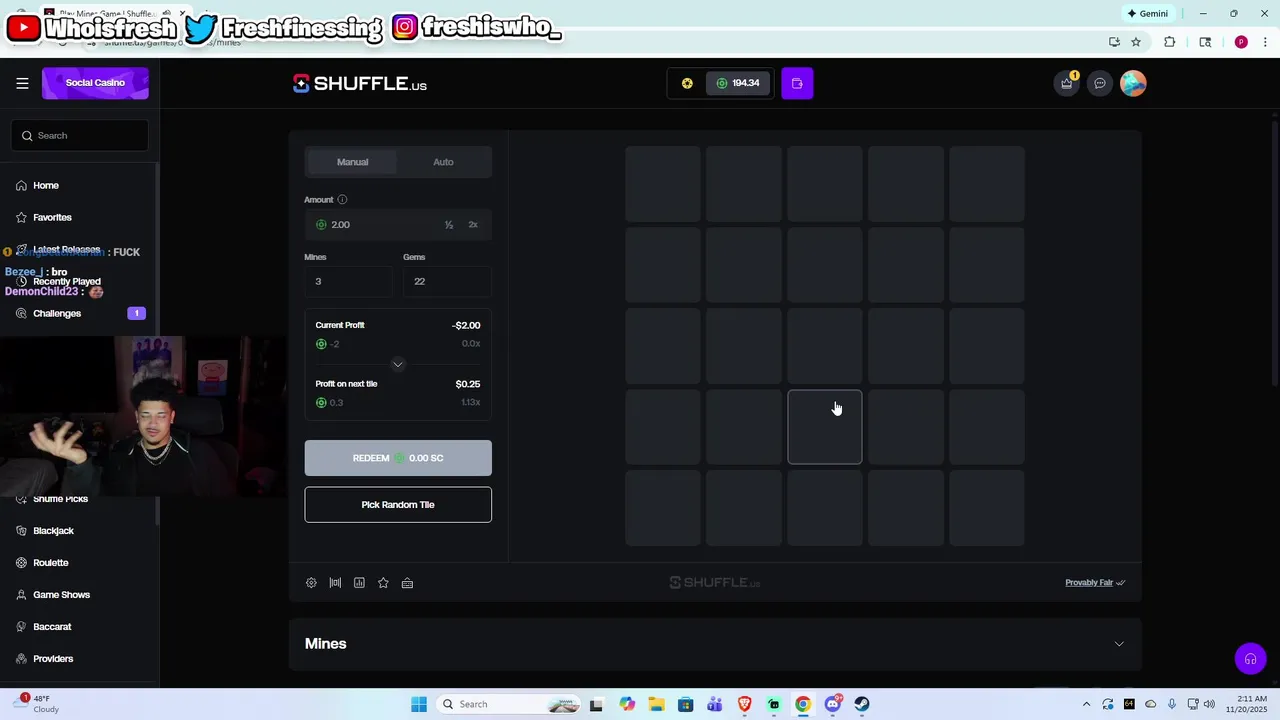Open the hamburger sidebar menu
Screen dimensions: 1280x720
[22, 83]
